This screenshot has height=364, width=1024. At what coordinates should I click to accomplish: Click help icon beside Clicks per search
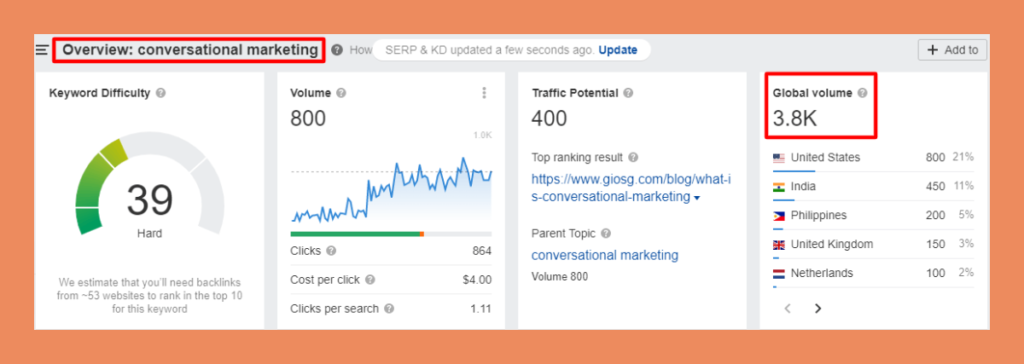389,308
